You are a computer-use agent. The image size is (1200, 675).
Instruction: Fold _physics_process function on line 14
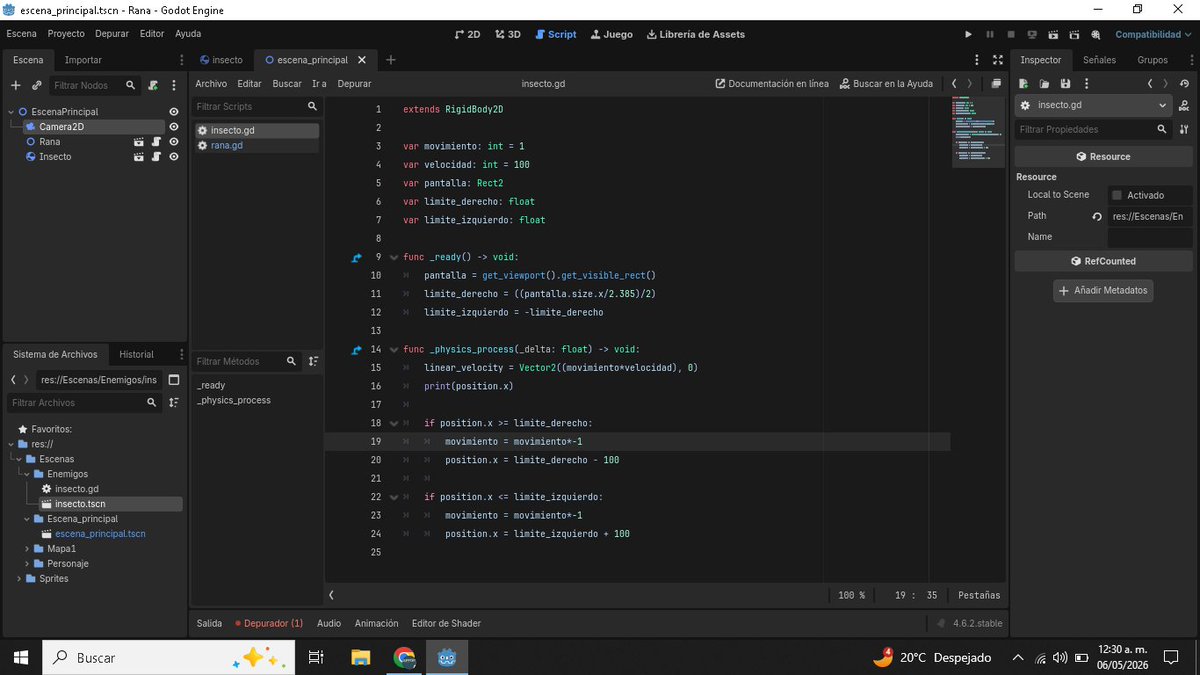tap(393, 350)
